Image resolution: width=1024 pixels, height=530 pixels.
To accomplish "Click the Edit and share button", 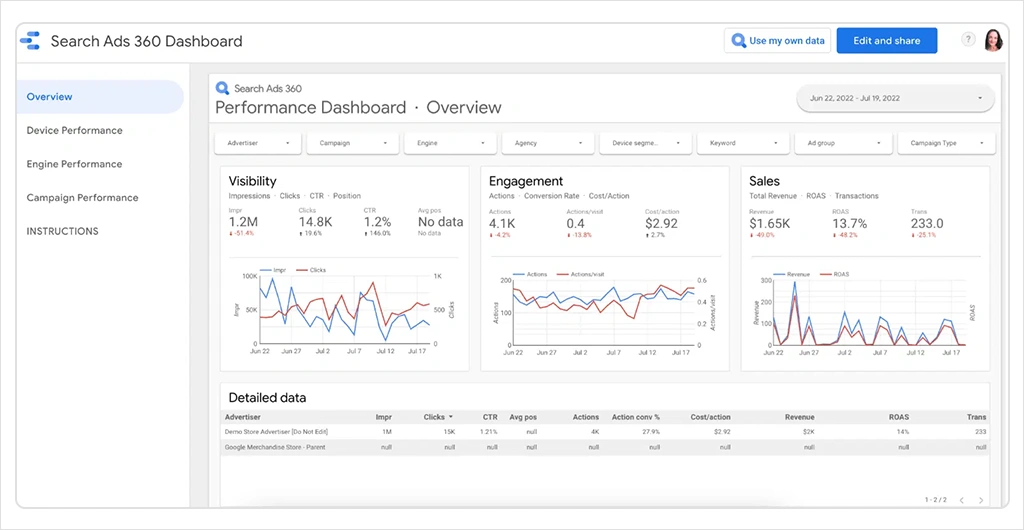I will pos(886,41).
